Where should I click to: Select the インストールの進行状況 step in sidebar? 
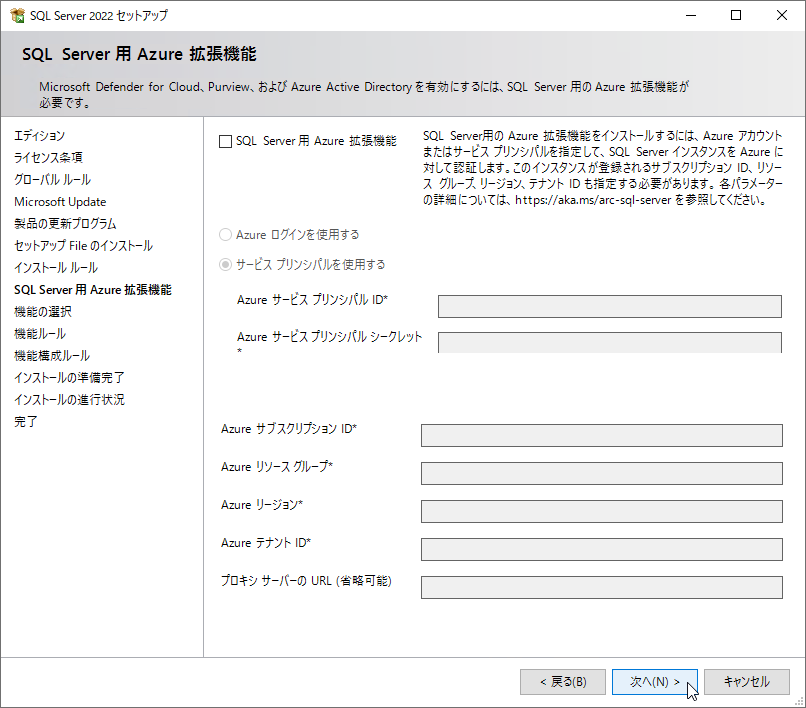click(x=69, y=400)
